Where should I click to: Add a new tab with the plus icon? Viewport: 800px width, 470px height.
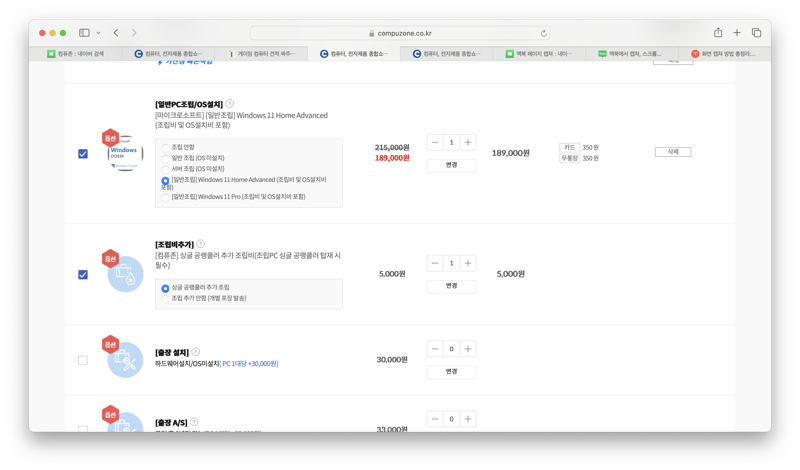coord(737,33)
